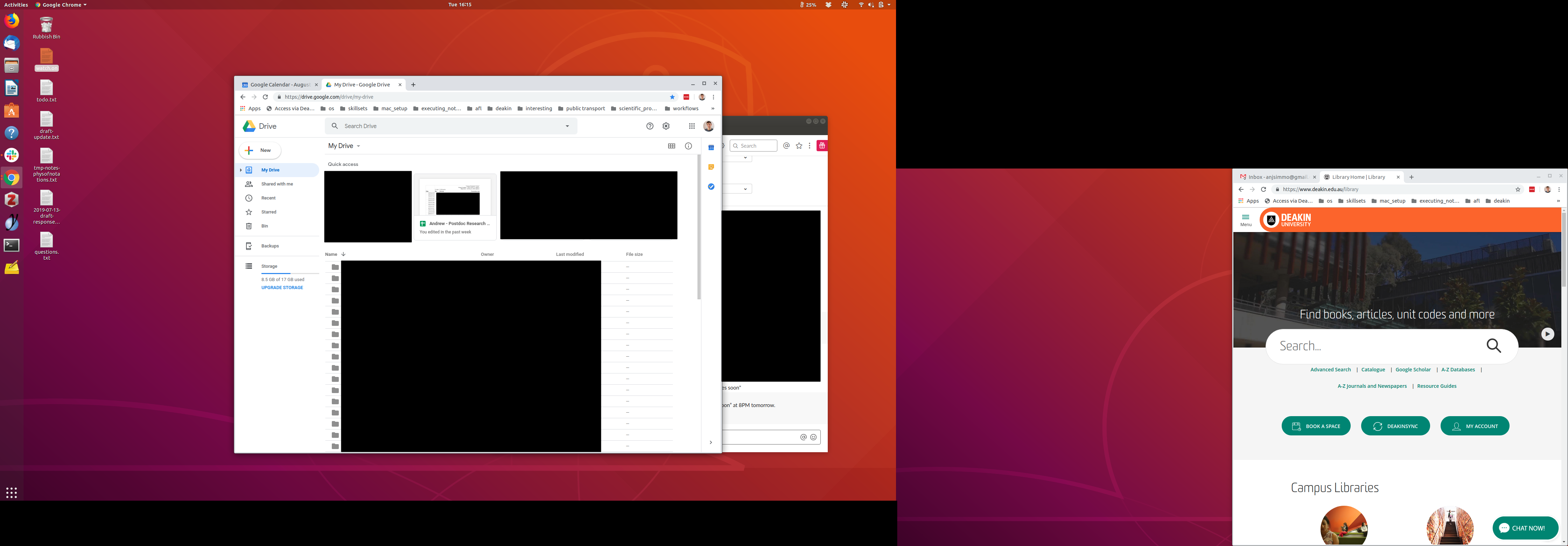Click the Deakin library Search field
The height and width of the screenshot is (546, 1568).
point(1375,346)
